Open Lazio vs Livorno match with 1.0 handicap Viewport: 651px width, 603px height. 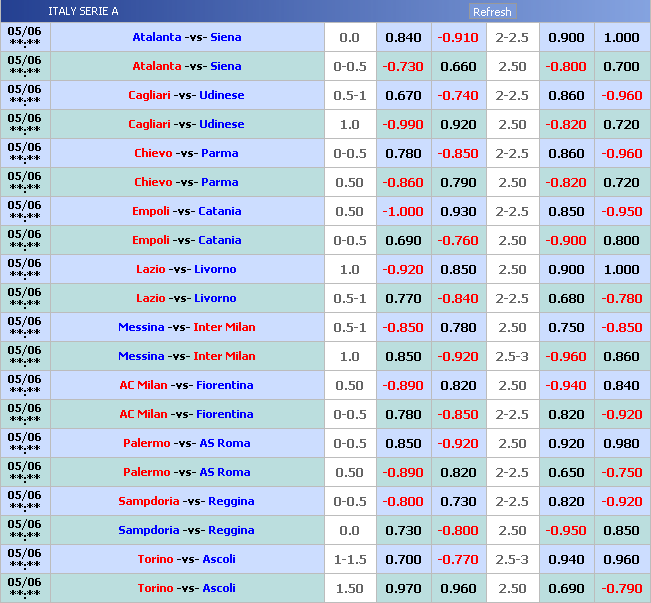pyautogui.click(x=187, y=269)
